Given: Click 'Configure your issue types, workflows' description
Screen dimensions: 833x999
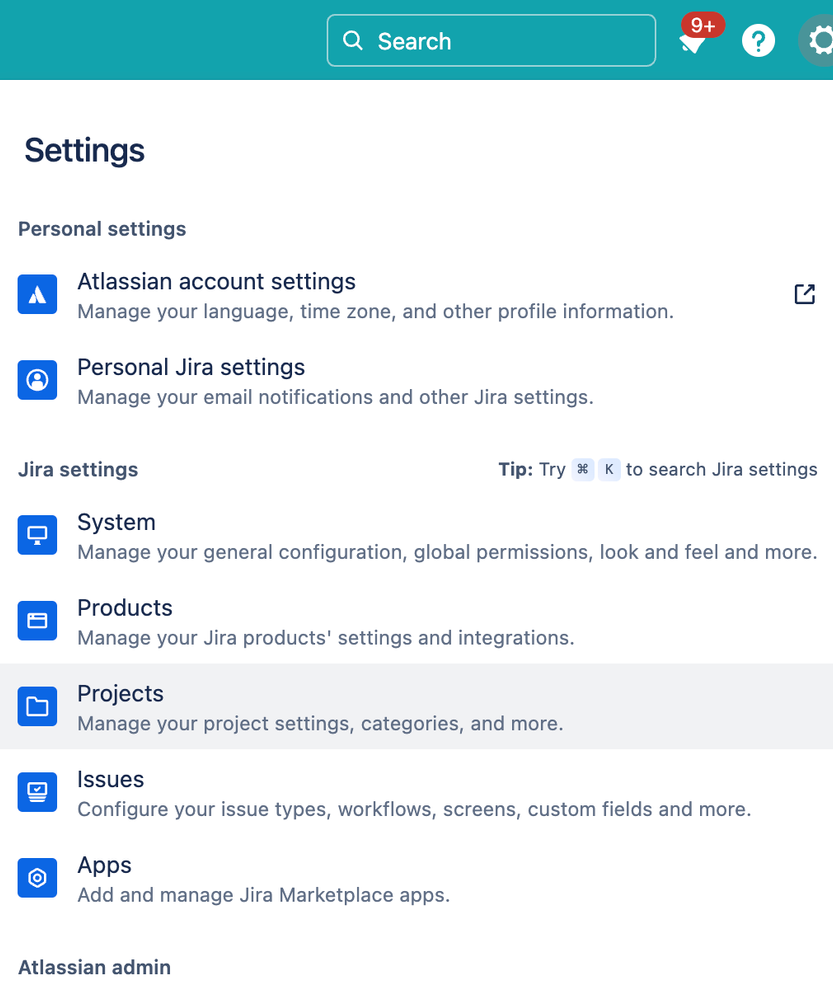Looking at the screenshot, I should 414,809.
